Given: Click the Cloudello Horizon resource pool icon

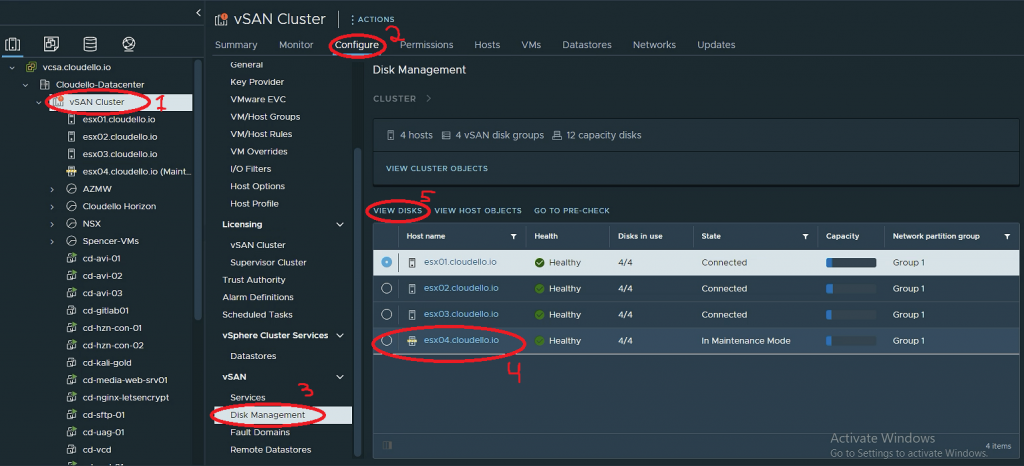Looking at the screenshot, I should click(x=72, y=206).
